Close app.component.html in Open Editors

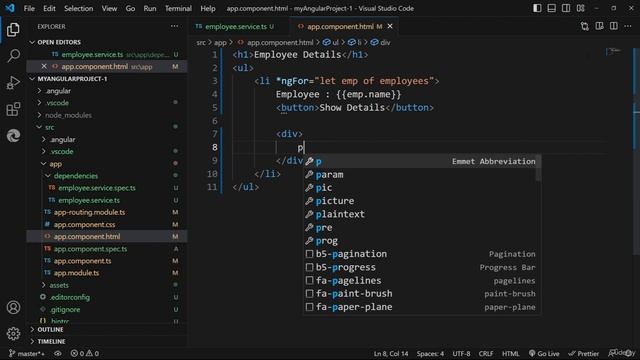tap(44, 66)
